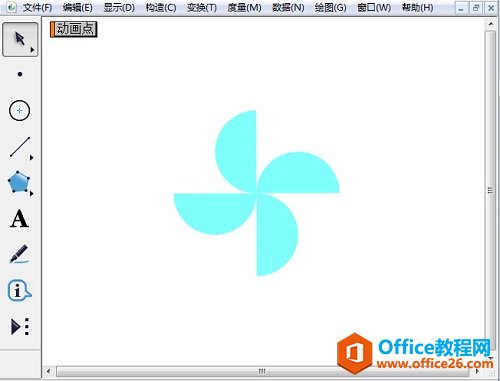Expand the Arrow tool flyout arrow
Viewport: 500px width, 381px height.
pos(32,50)
